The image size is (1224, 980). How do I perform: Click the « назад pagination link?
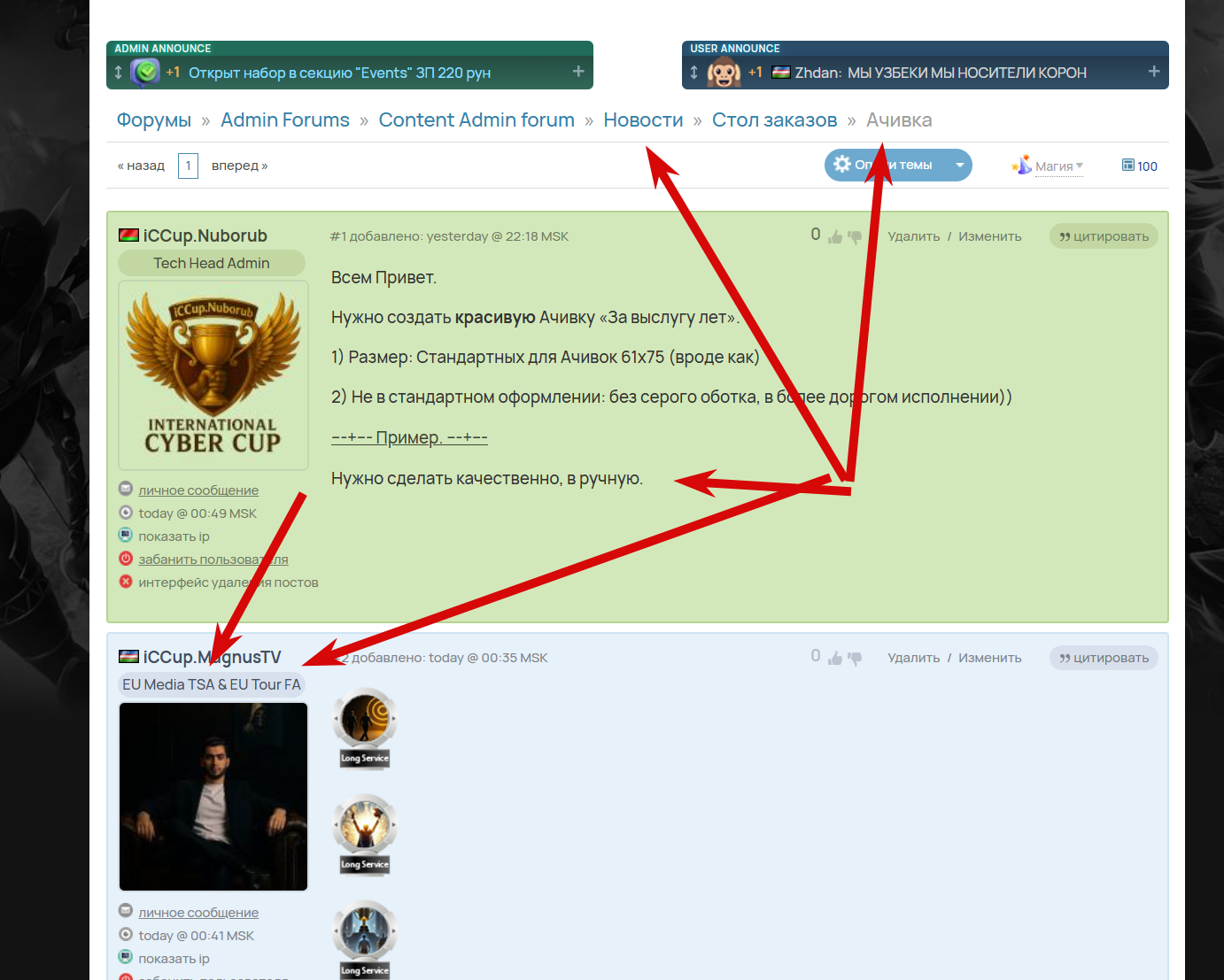click(141, 166)
